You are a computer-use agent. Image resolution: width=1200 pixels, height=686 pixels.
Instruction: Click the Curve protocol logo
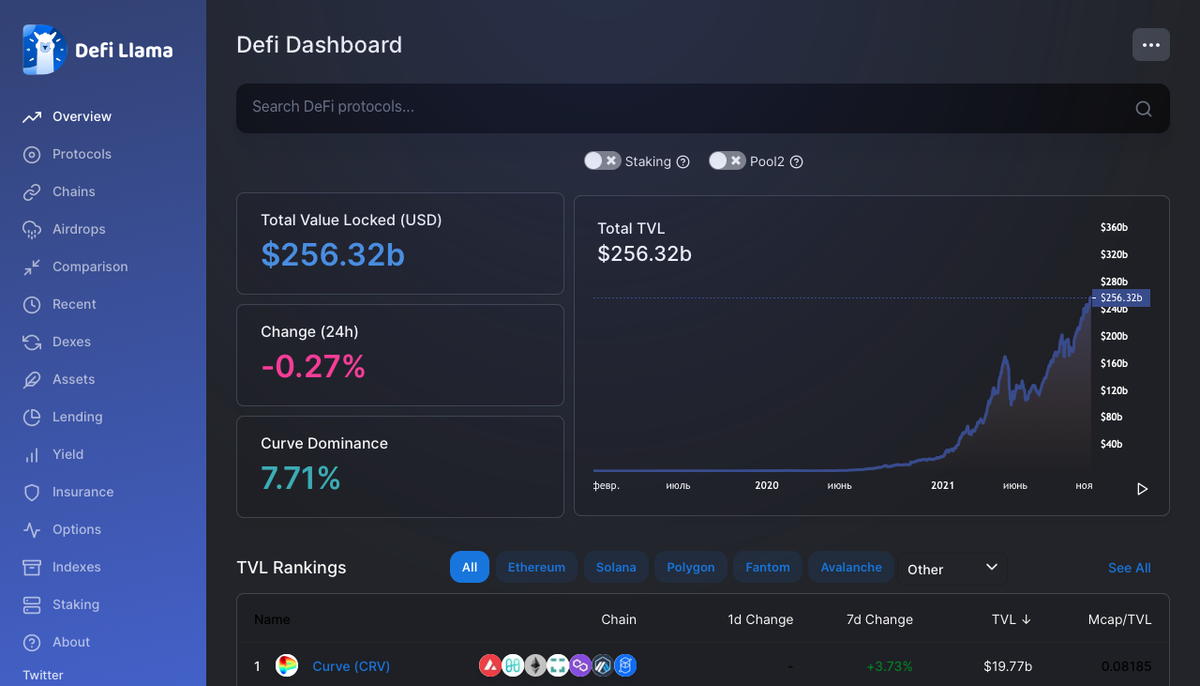tap(287, 666)
